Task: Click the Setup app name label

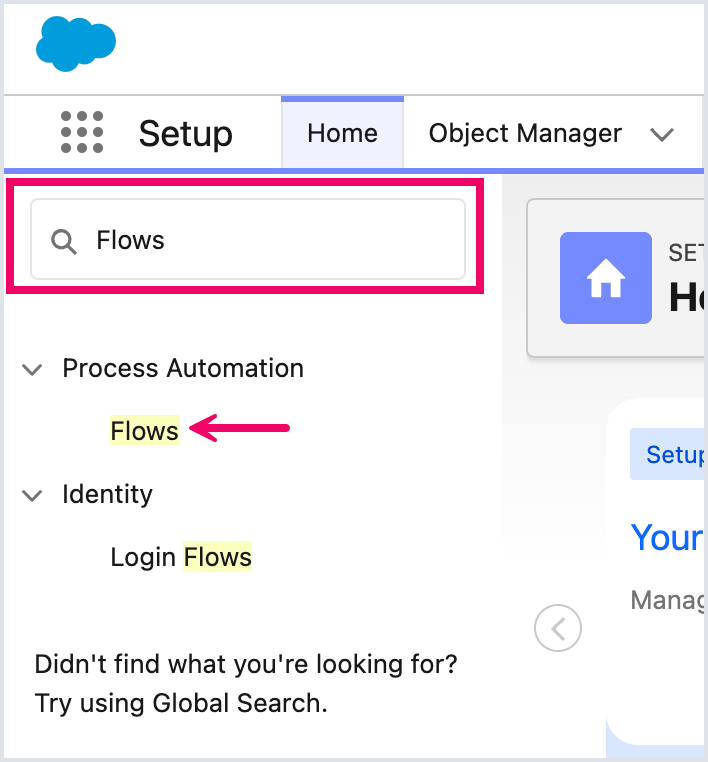Action: pyautogui.click(x=186, y=134)
